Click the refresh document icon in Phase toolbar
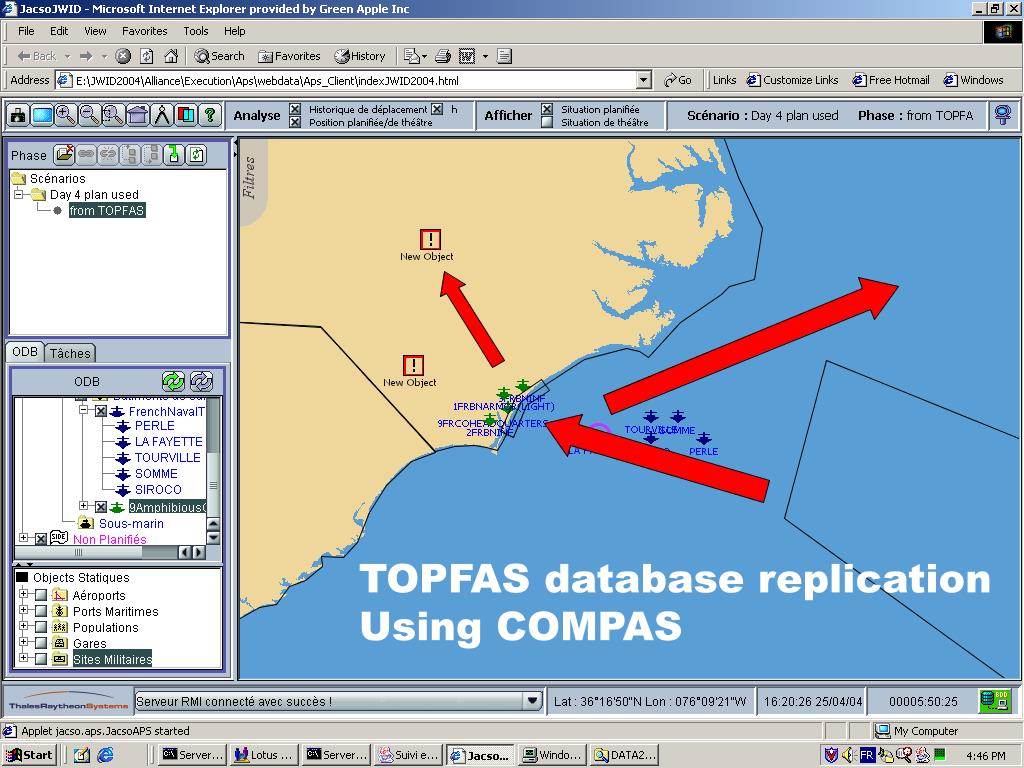 196,155
